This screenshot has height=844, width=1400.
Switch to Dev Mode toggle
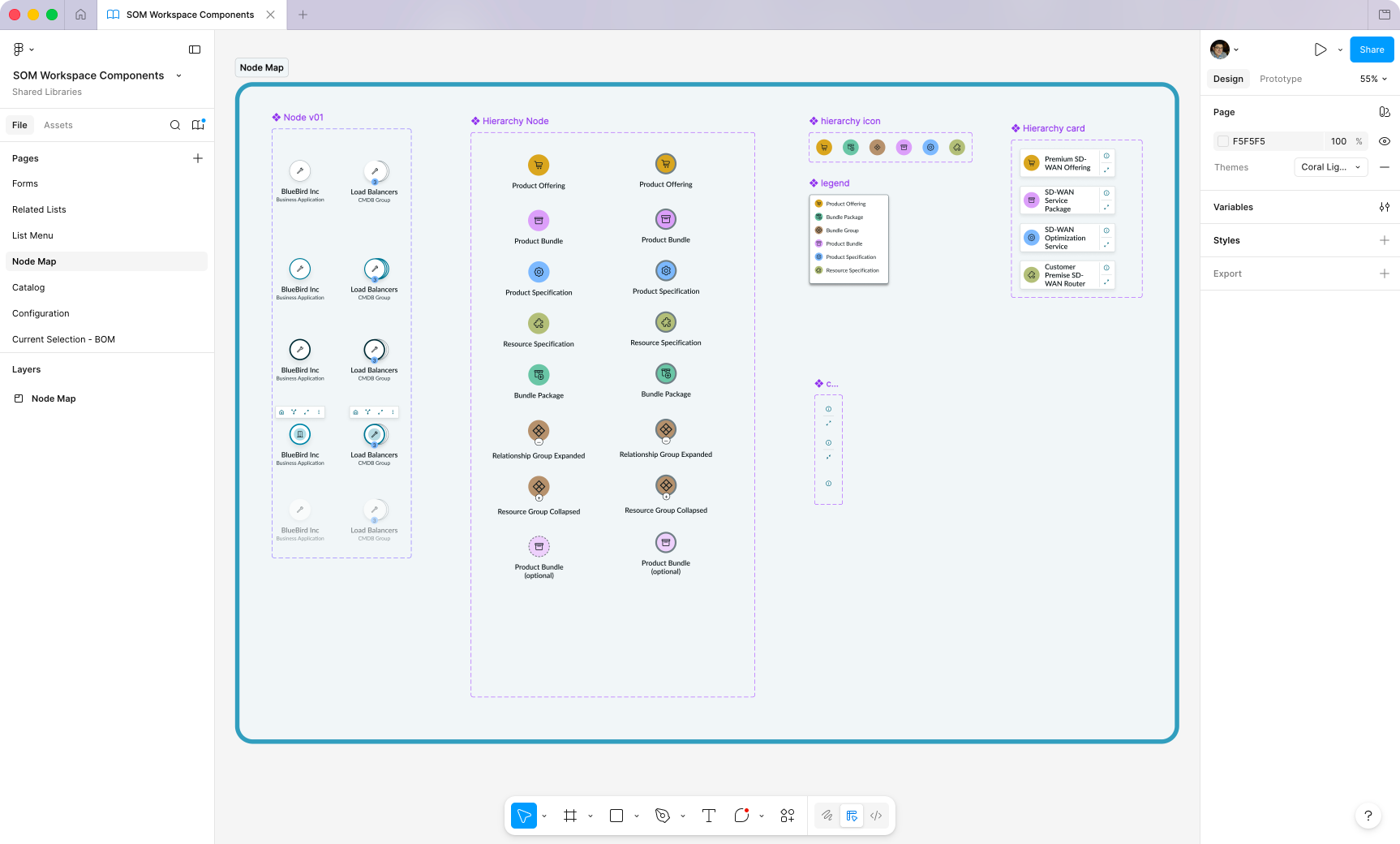point(876,816)
